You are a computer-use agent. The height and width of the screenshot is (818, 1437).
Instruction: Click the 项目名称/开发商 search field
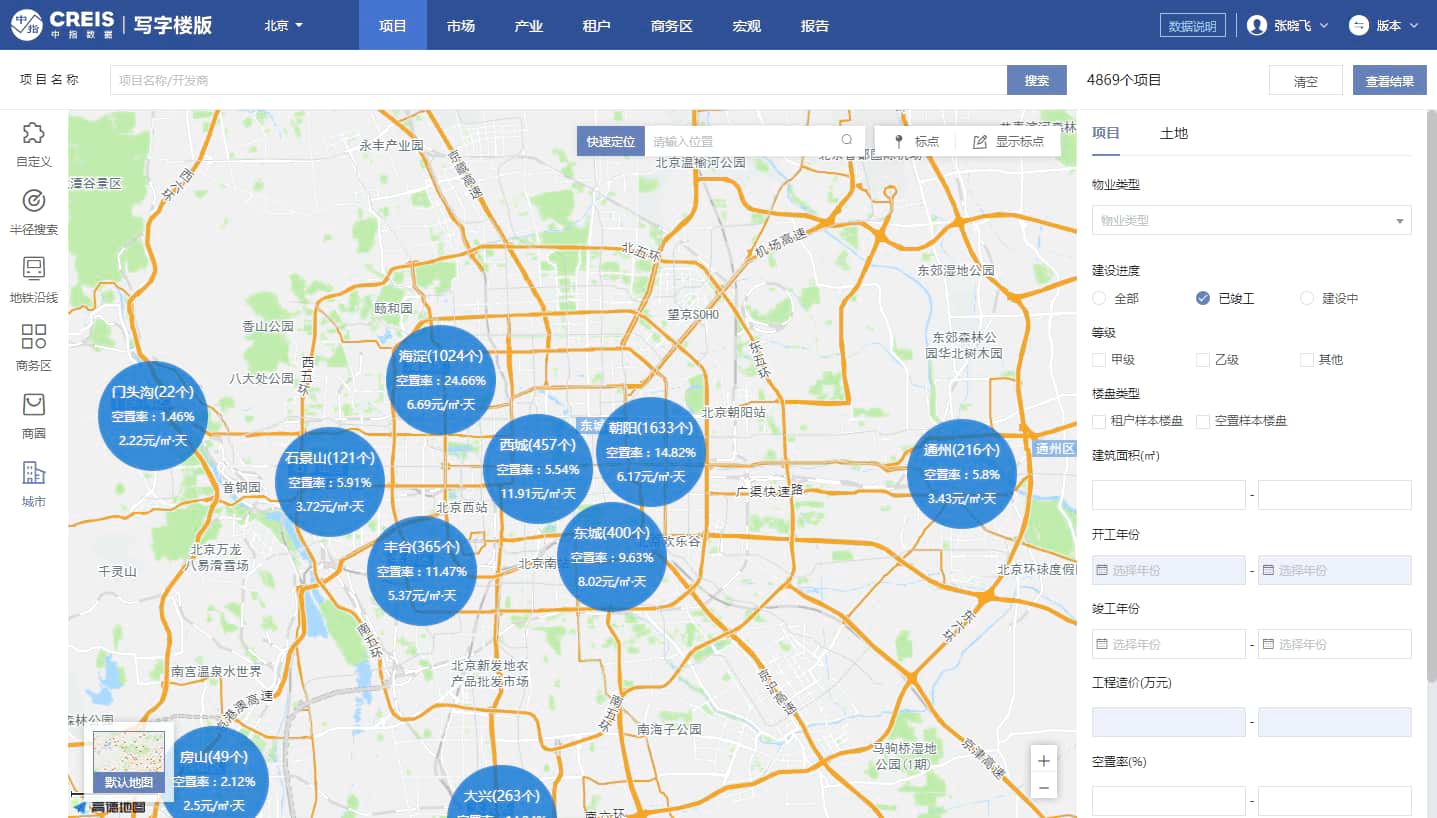[558, 80]
